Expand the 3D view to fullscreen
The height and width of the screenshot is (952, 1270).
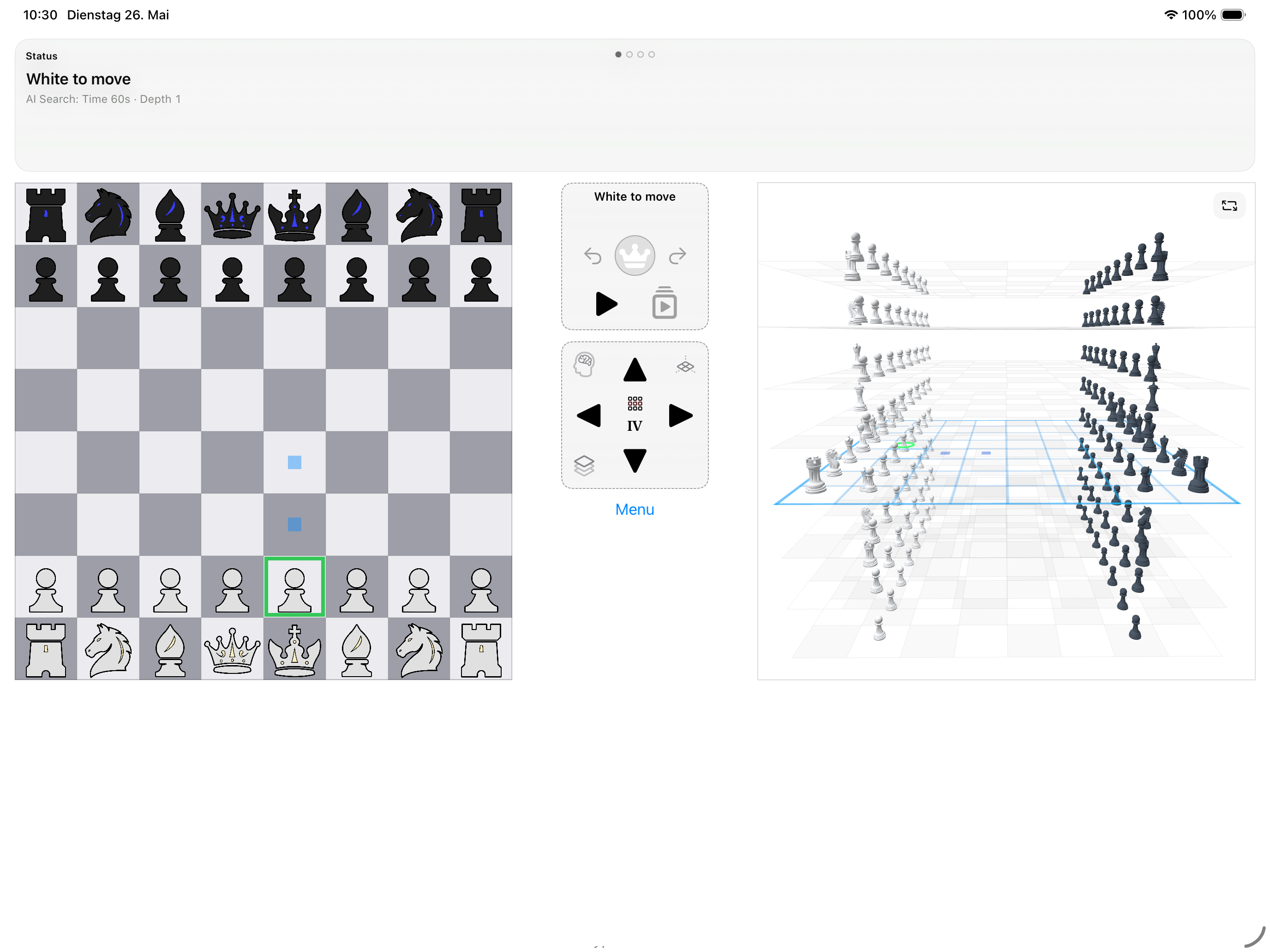[x=1229, y=205]
